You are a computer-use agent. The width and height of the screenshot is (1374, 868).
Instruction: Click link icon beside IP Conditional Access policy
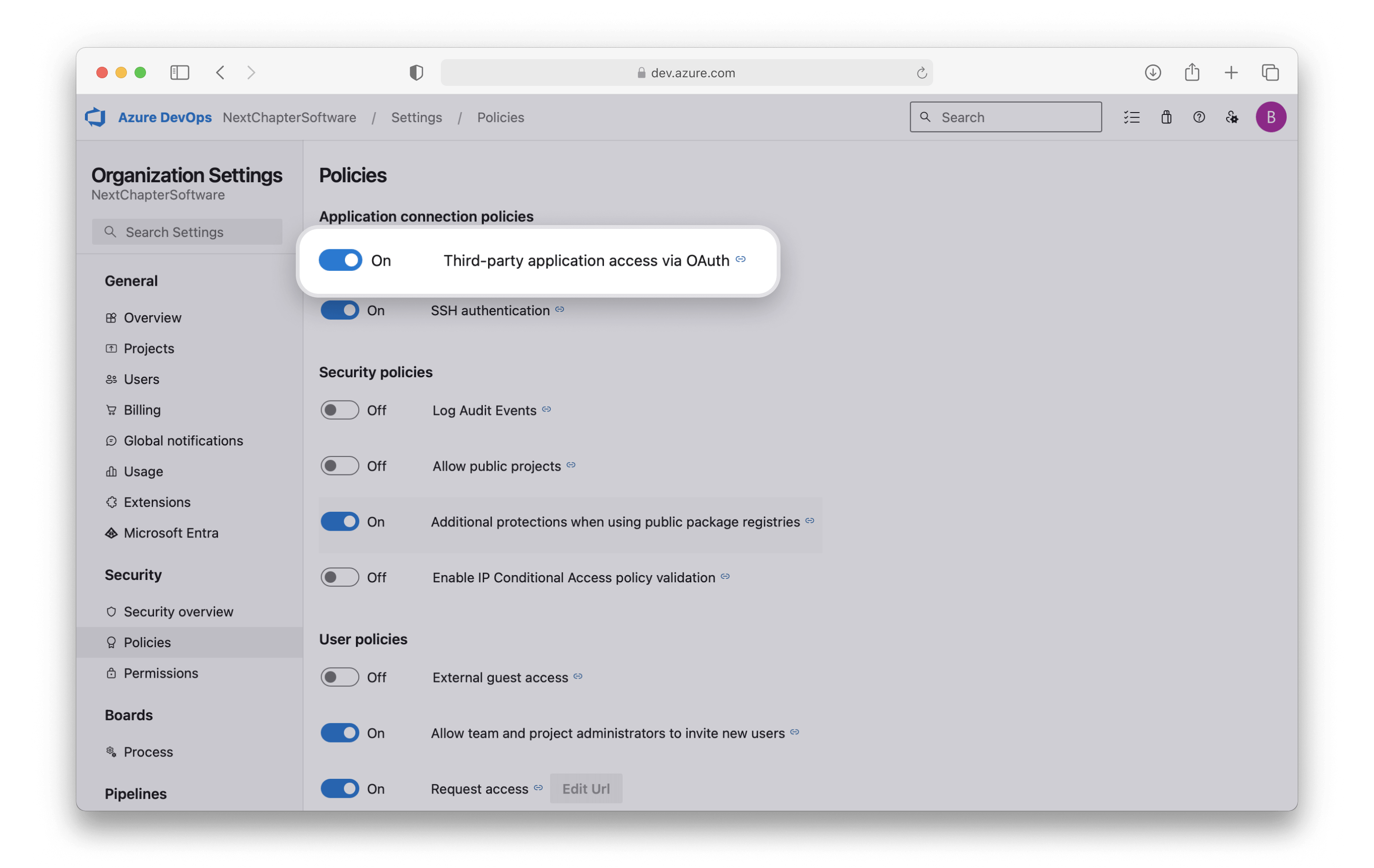pos(725,576)
